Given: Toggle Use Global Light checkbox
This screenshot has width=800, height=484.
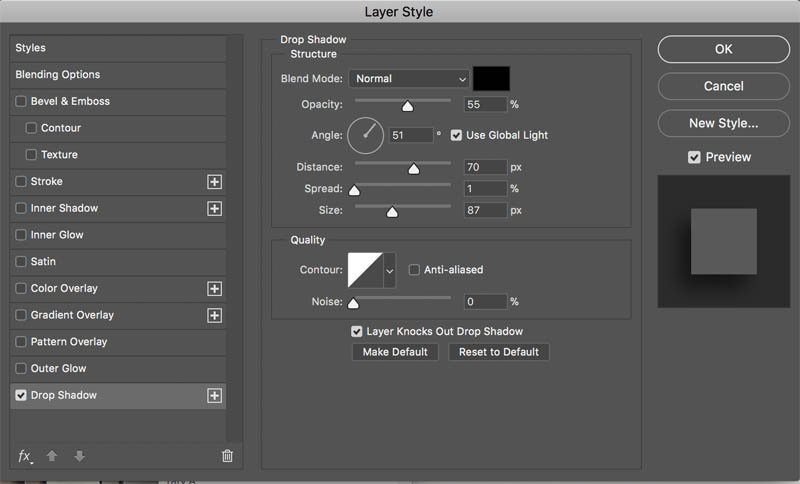Looking at the screenshot, I should pyautogui.click(x=456, y=135).
